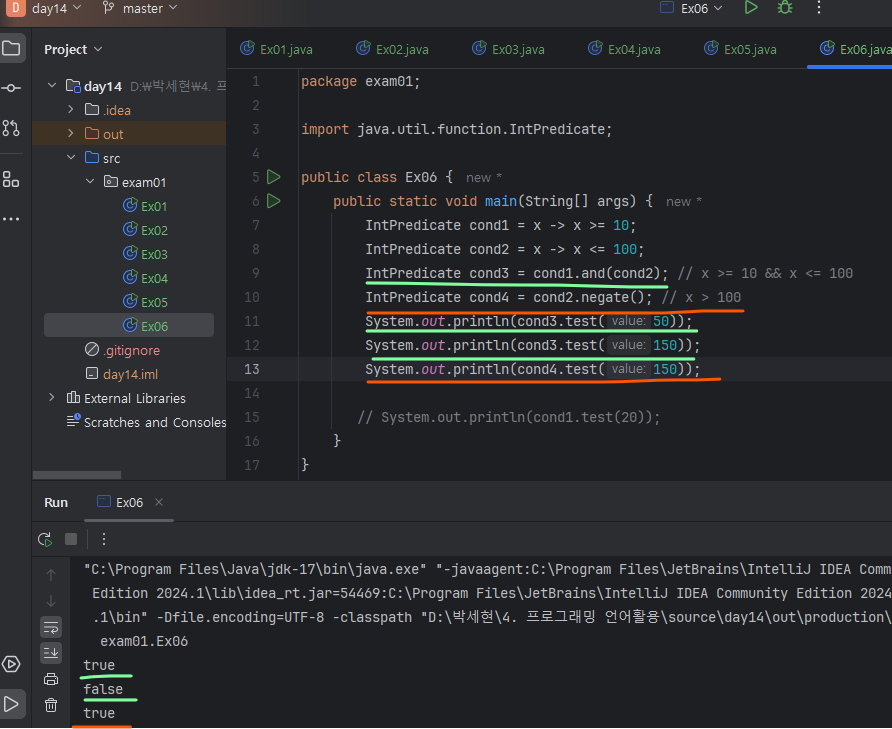Open the More Actions menu in the top toolbar
The height and width of the screenshot is (729, 892).
coord(819,8)
